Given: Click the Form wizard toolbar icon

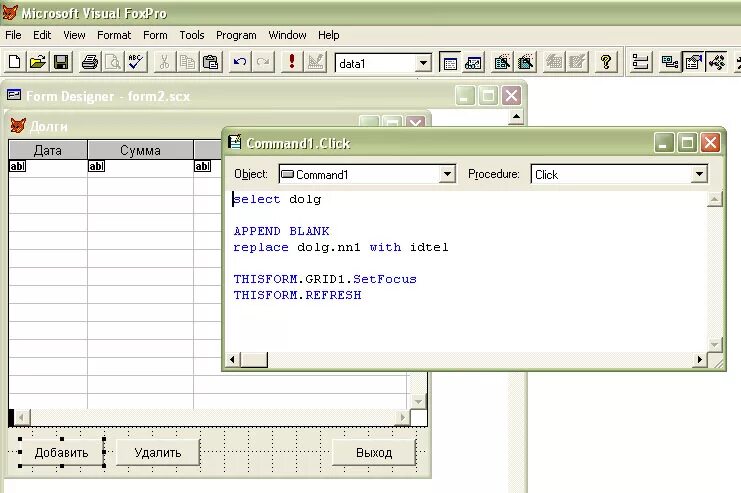Looking at the screenshot, I should pos(502,62).
